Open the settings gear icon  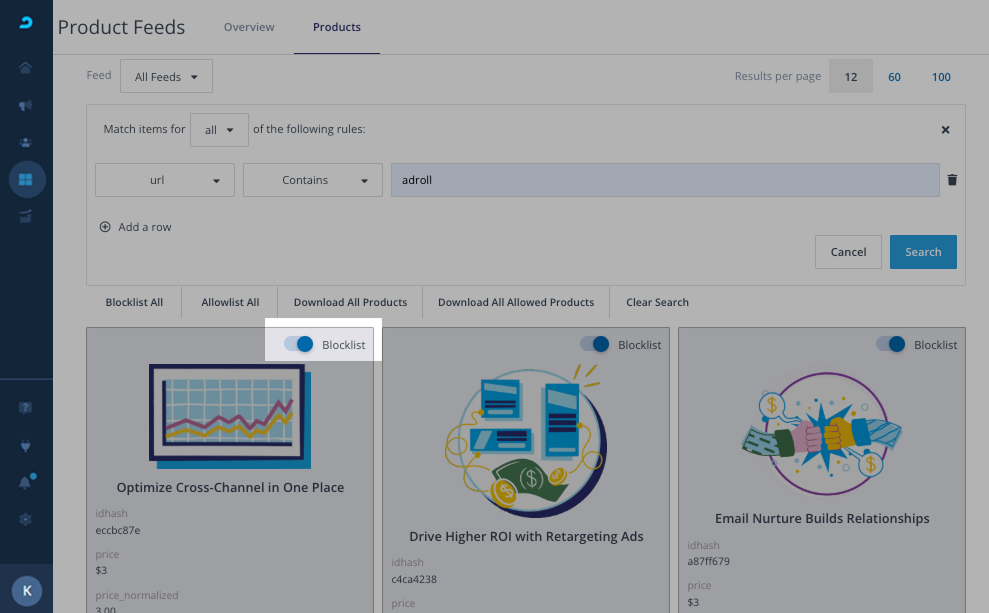click(26, 519)
